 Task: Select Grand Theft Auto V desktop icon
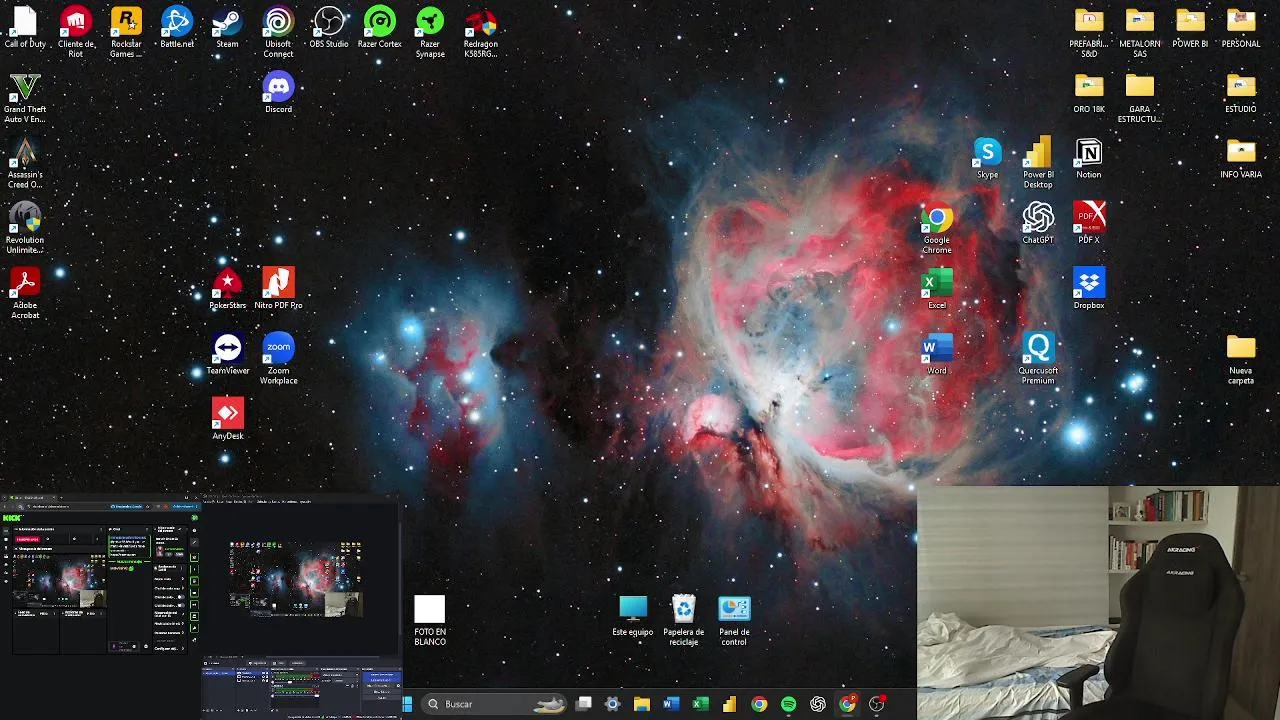pyautogui.click(x=25, y=98)
